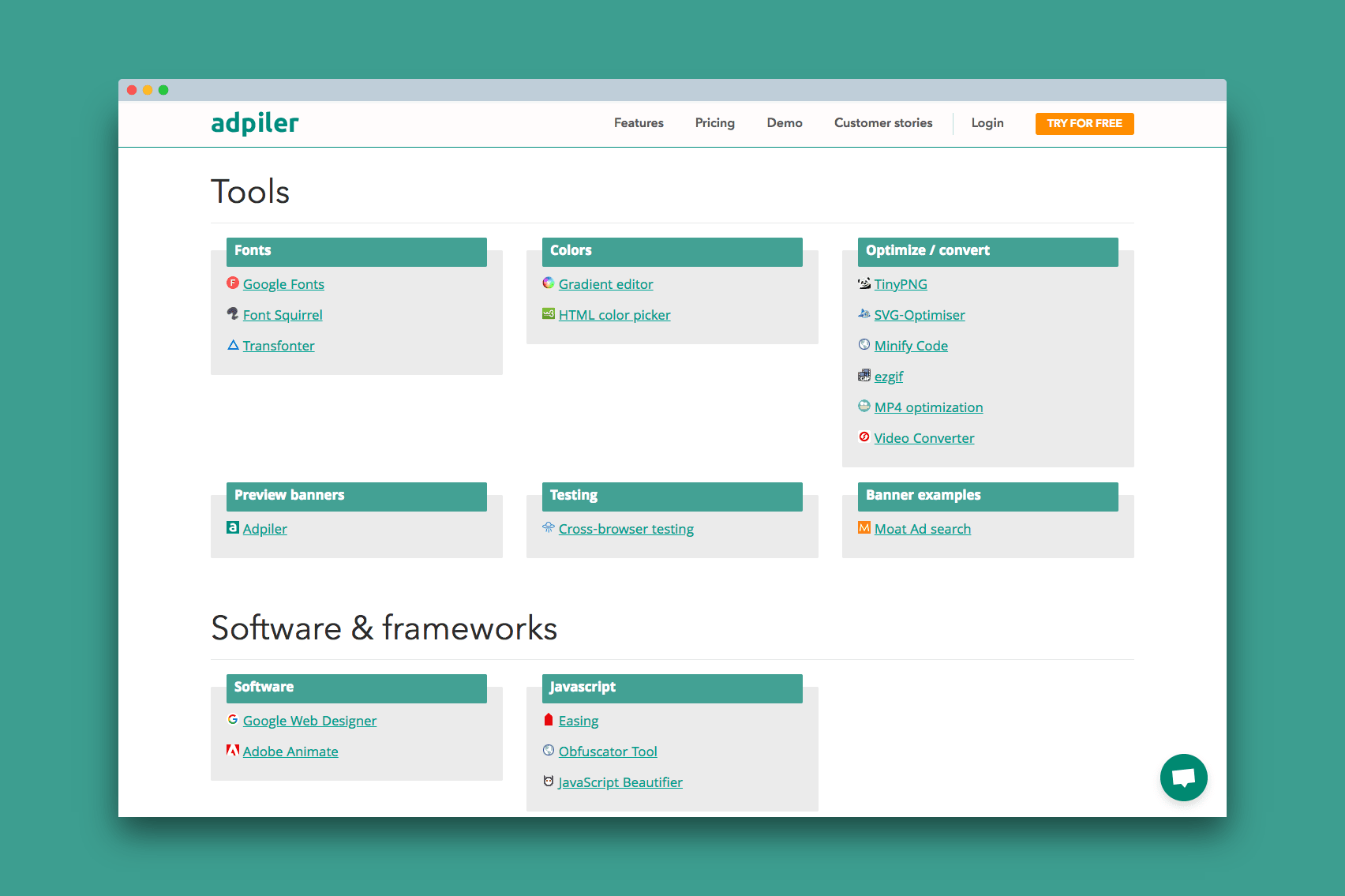Open the Google Fonts link
The image size is (1345, 896).
pos(283,284)
